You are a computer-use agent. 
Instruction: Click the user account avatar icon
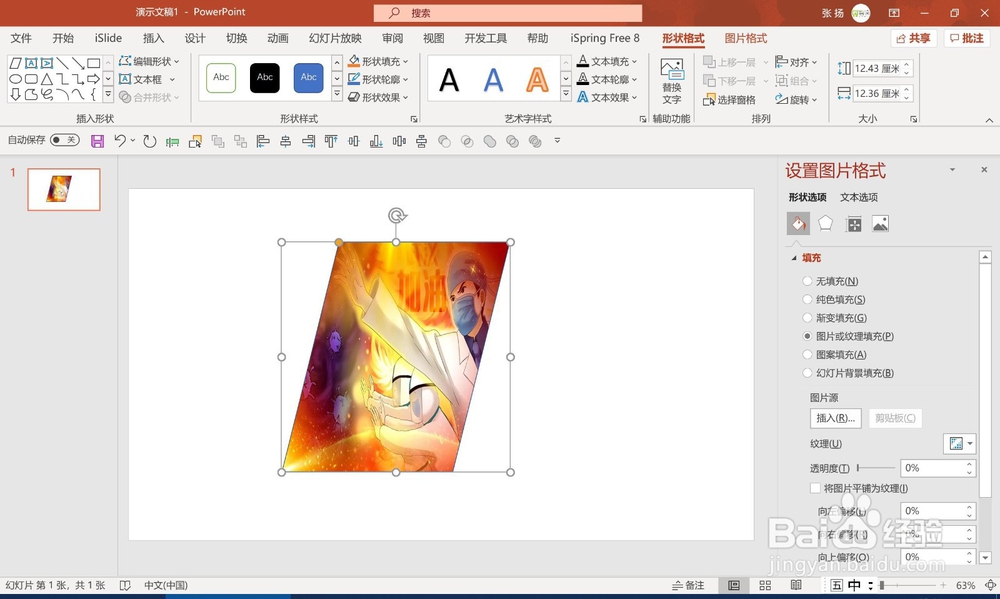[x=860, y=13]
